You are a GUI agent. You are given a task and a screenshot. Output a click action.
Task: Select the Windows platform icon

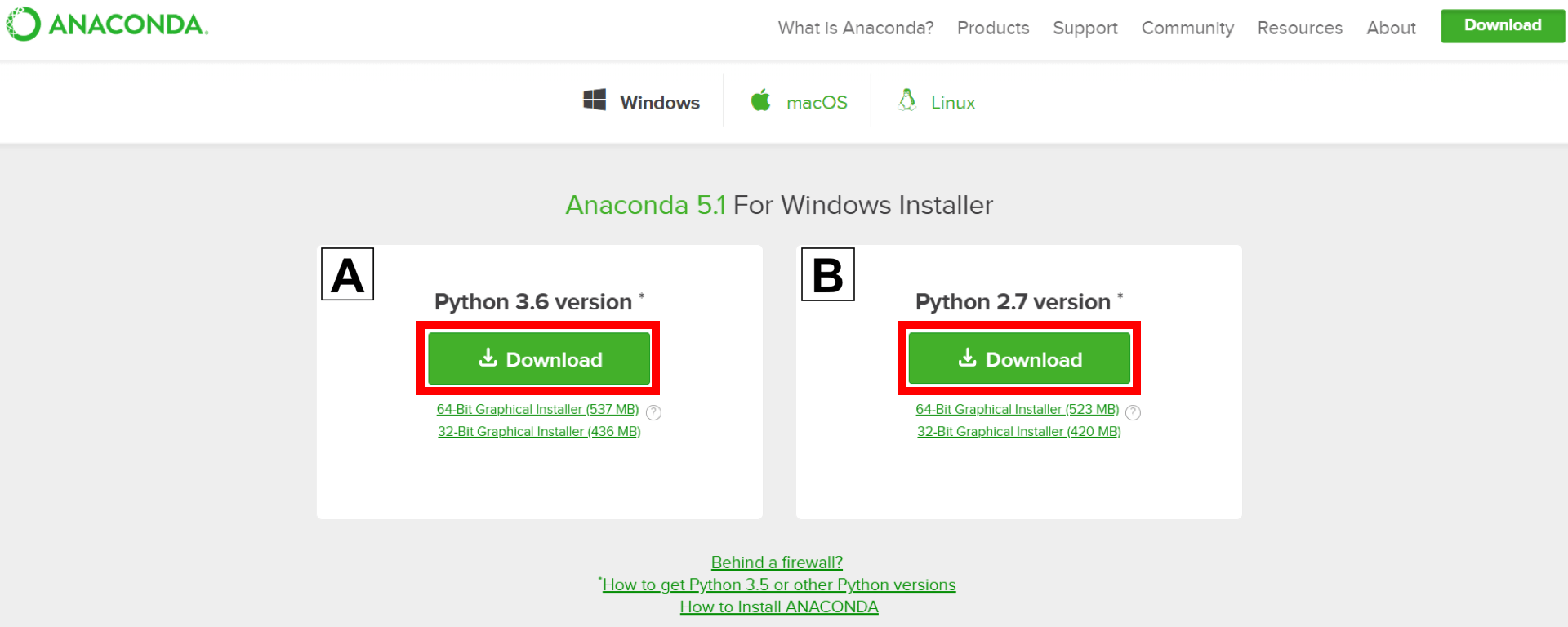click(595, 100)
